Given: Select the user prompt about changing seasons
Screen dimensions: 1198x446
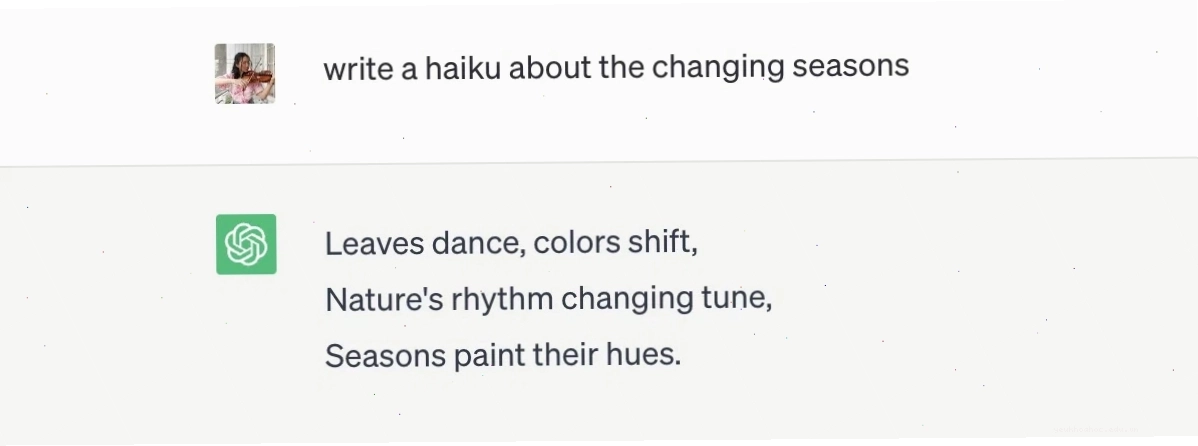Looking at the screenshot, I should pyautogui.click(x=616, y=68).
